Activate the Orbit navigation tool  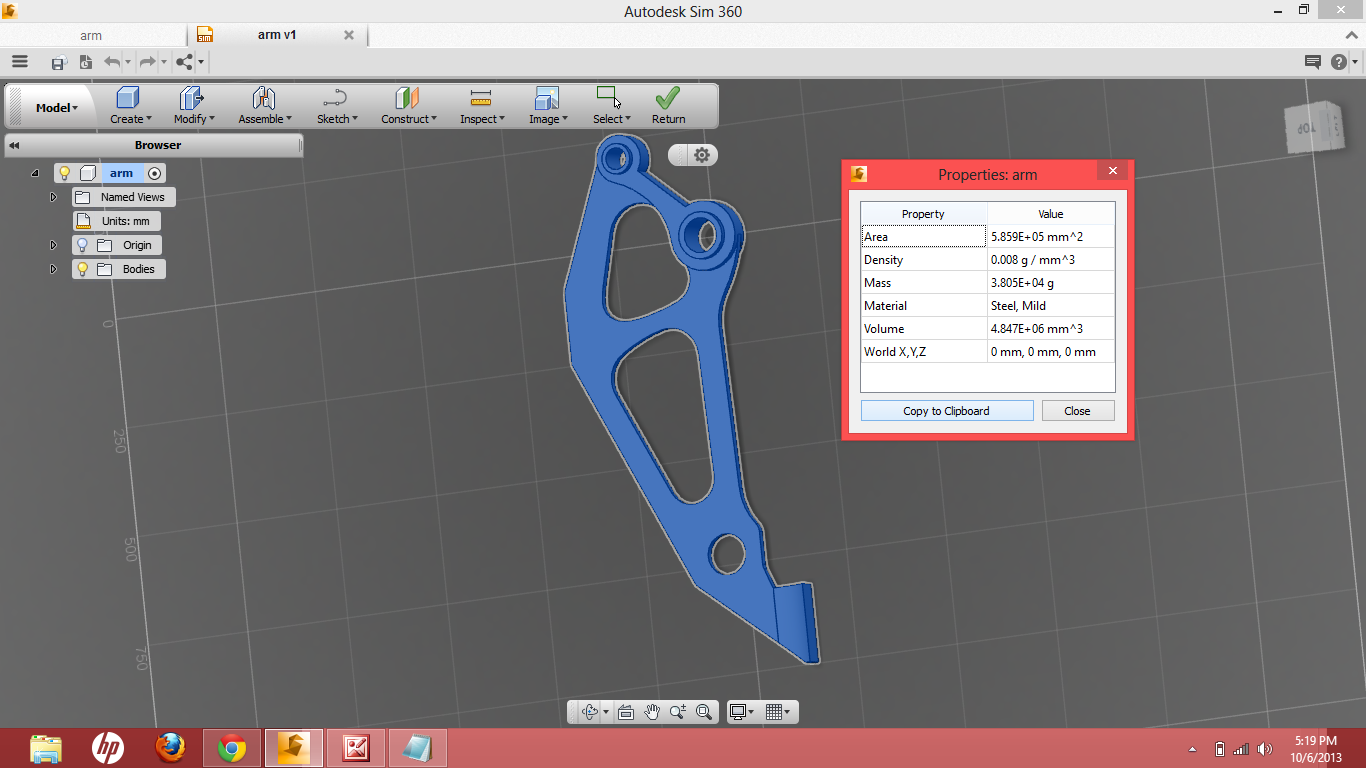click(589, 712)
